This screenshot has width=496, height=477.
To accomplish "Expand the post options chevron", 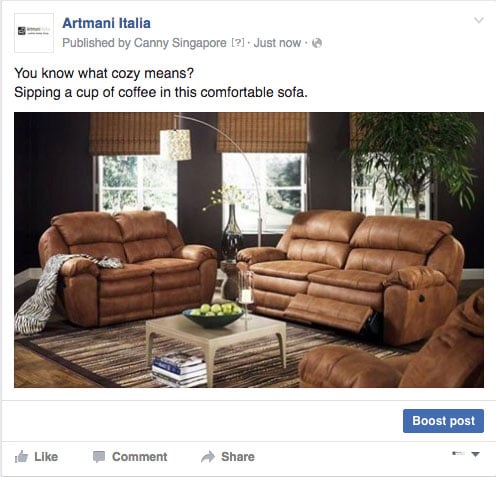I will (x=479, y=20).
